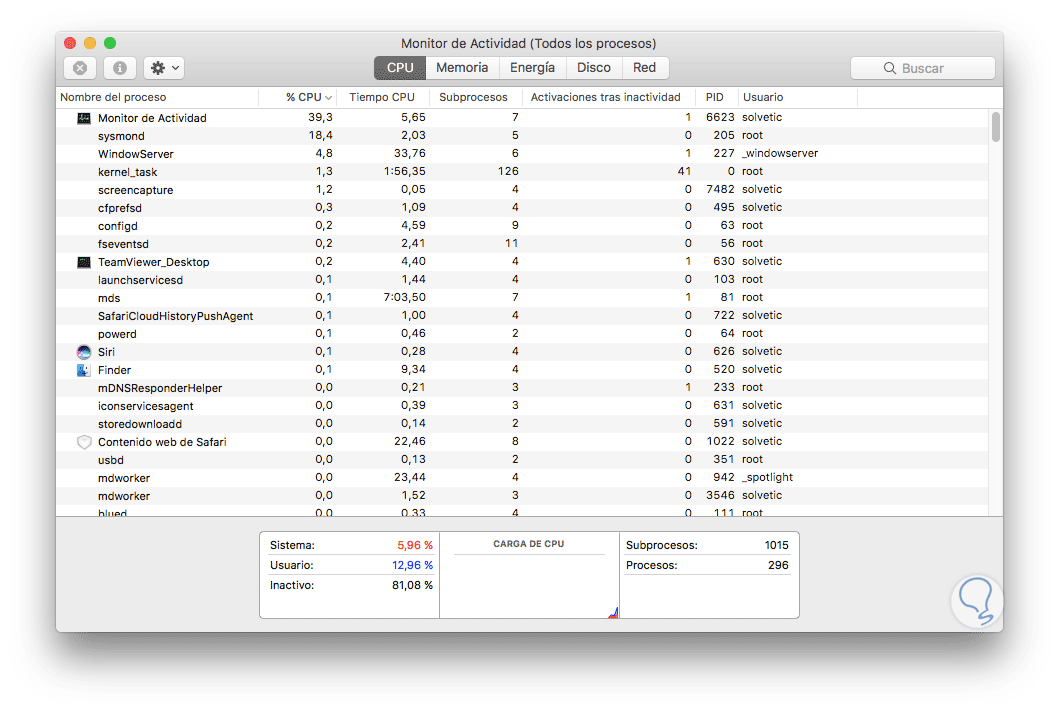The image size is (1059, 712).
Task: Select the Disco tab
Action: click(594, 68)
